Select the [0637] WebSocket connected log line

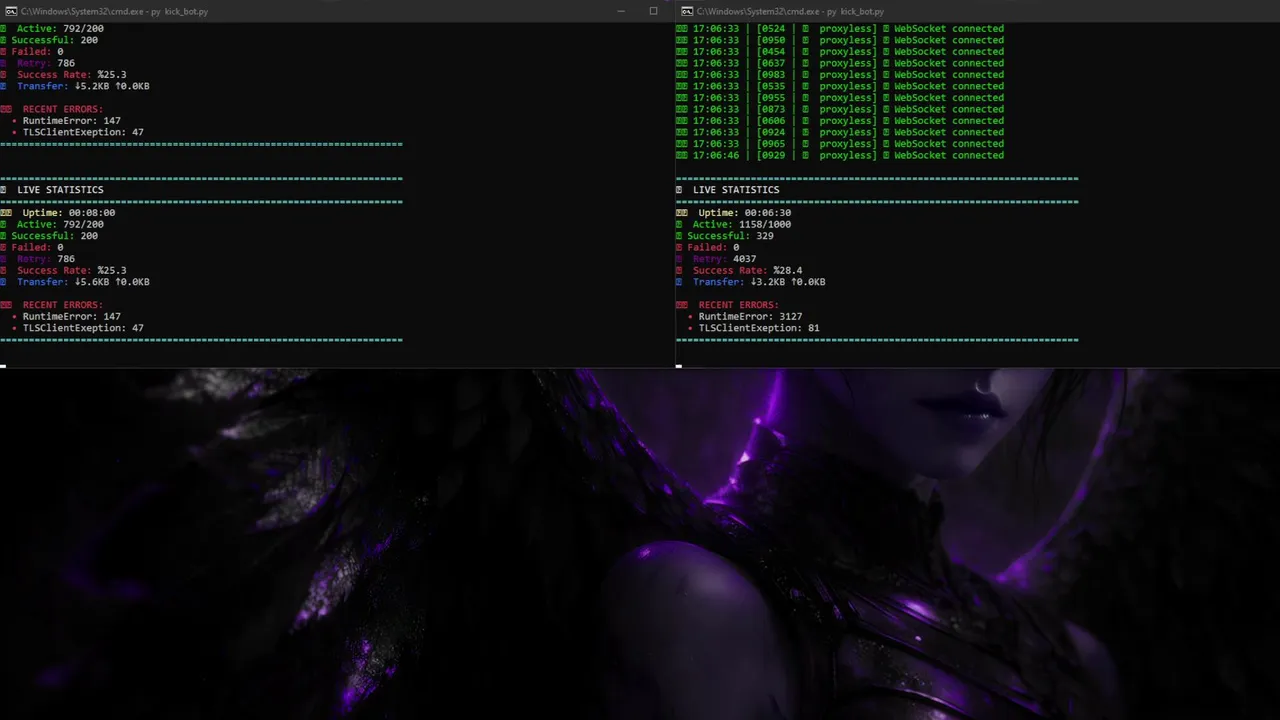coord(840,63)
